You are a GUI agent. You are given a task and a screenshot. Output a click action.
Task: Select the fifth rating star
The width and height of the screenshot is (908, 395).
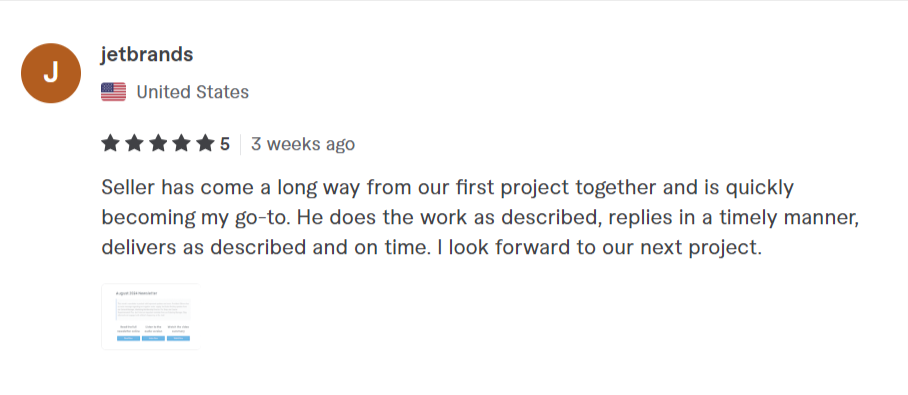pyautogui.click(x=205, y=143)
